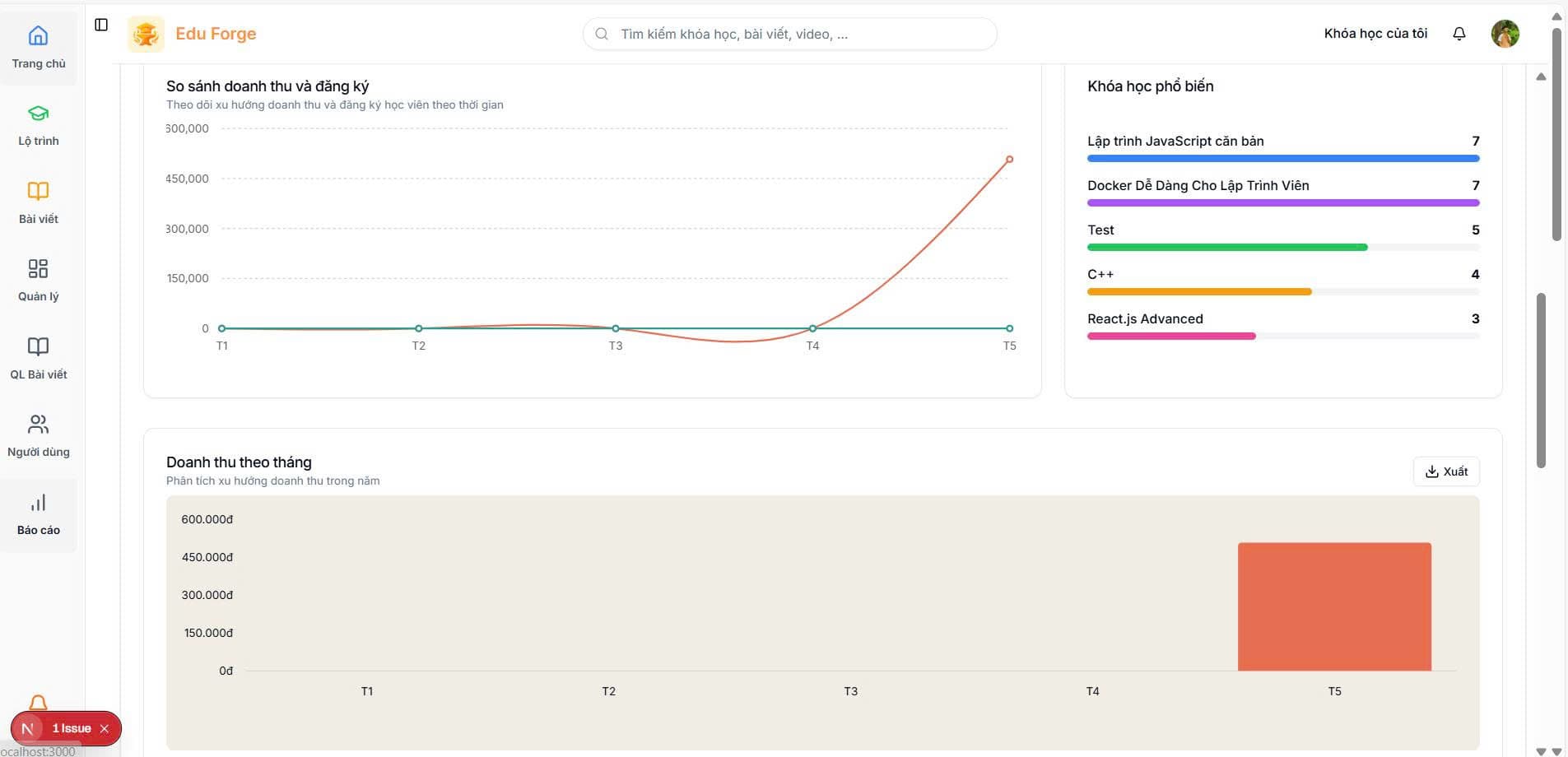1568x757 pixels.
Task: Select React.js Advanced course label
Action: 1145,318
